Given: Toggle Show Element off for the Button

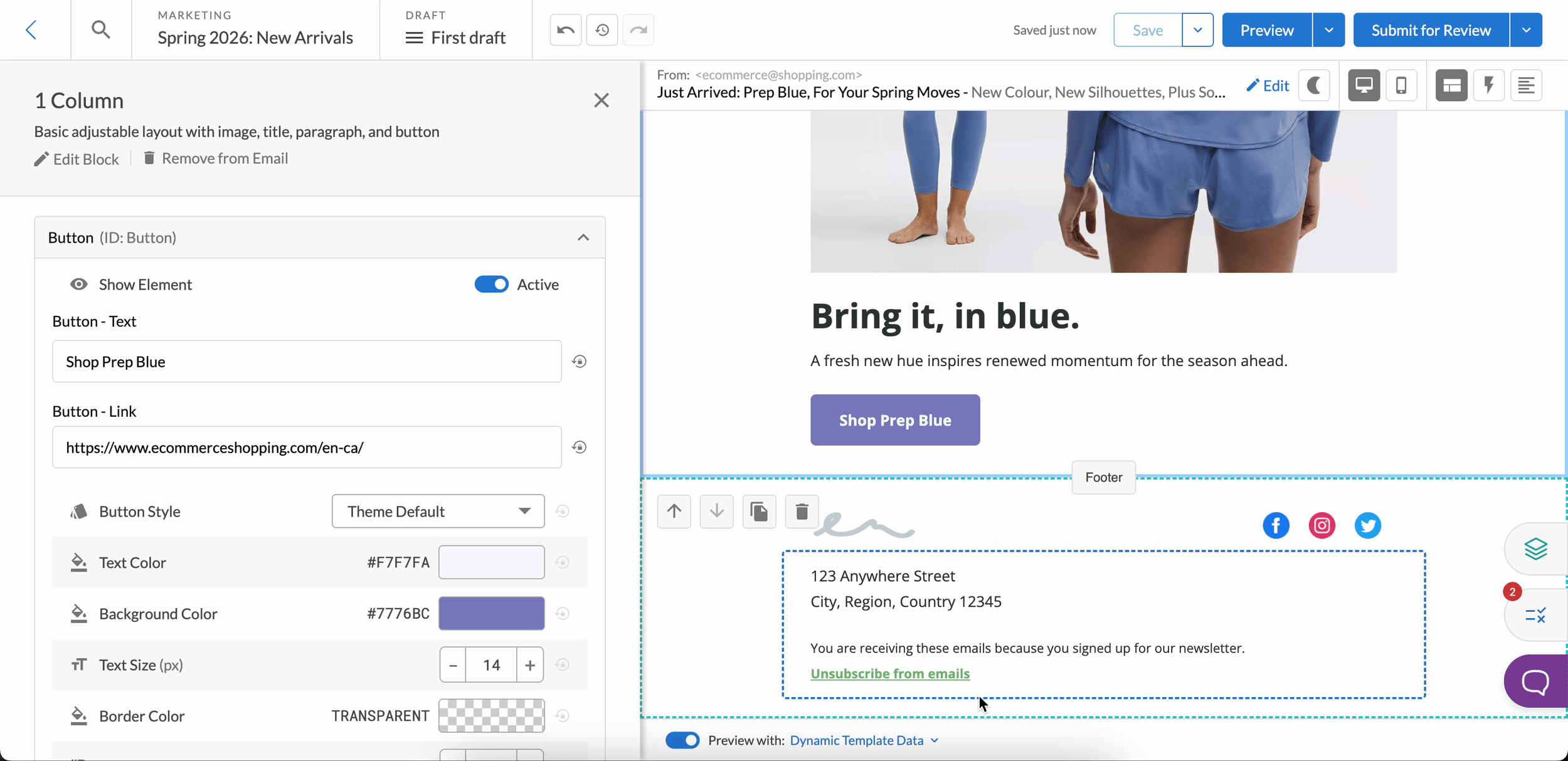Looking at the screenshot, I should click(490, 284).
